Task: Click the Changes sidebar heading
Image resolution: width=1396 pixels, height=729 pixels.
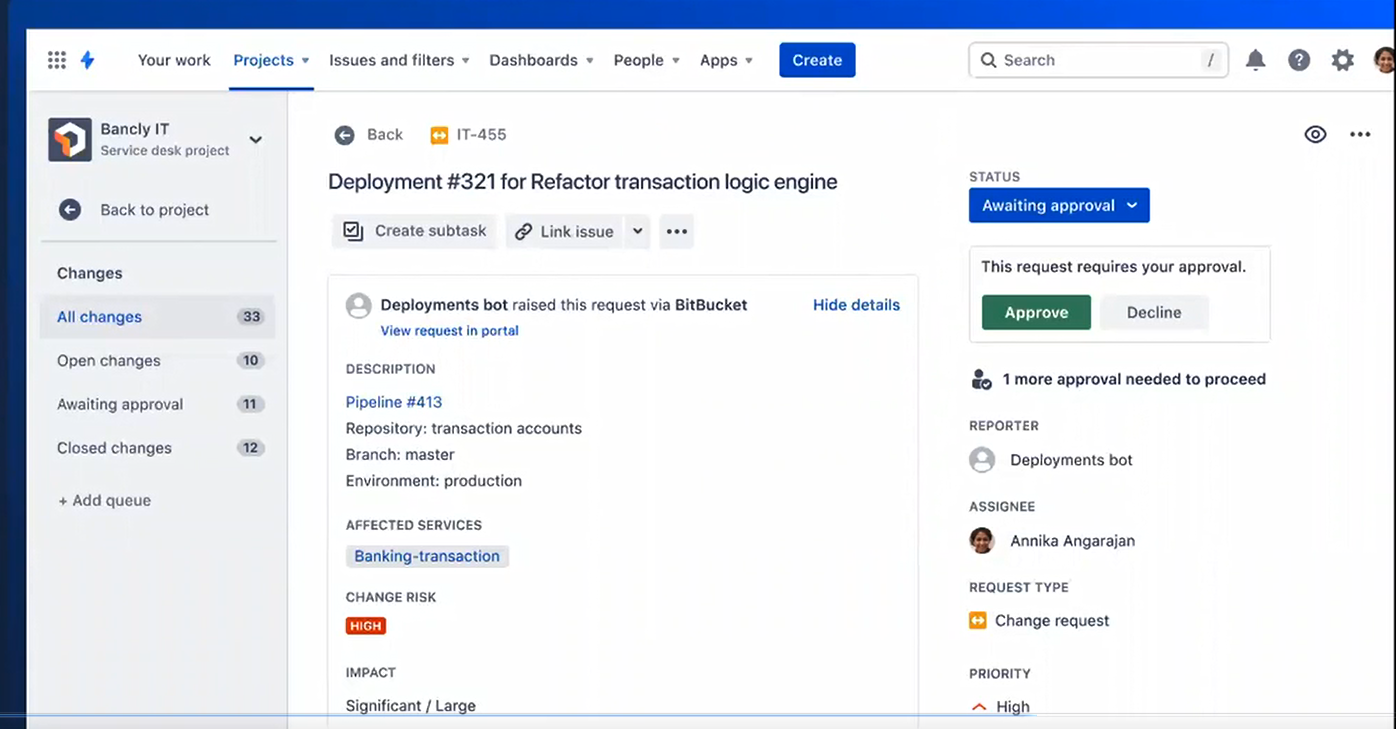Action: click(90, 273)
